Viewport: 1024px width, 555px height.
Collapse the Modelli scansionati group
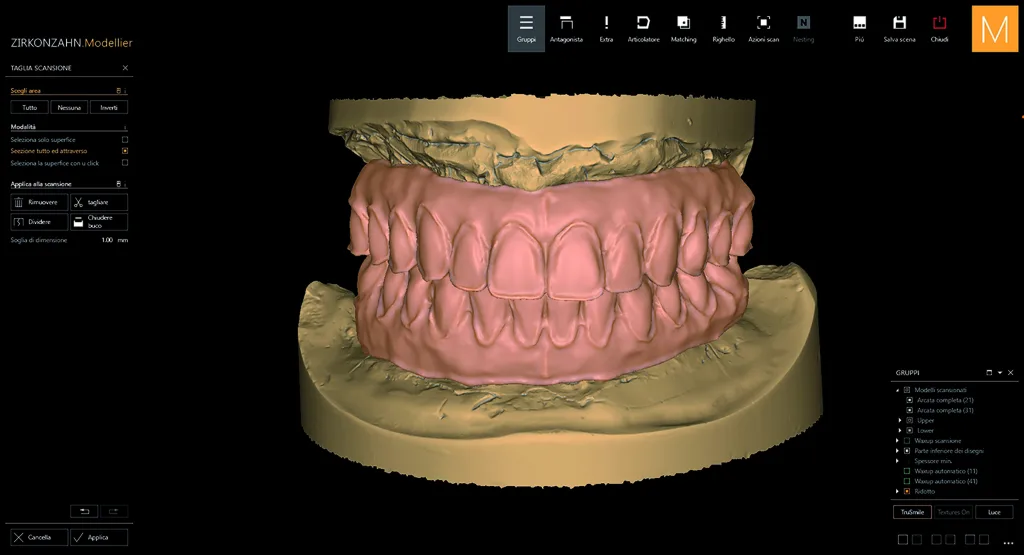pyautogui.click(x=897, y=390)
